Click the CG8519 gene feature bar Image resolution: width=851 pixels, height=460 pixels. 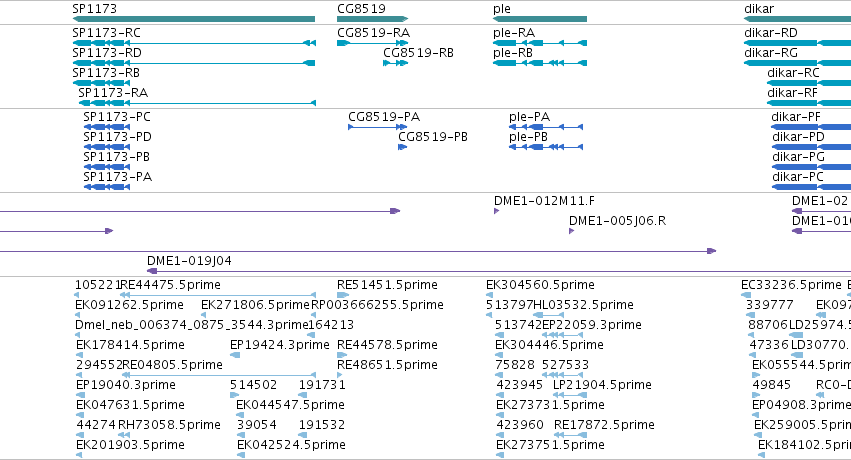coord(372,19)
